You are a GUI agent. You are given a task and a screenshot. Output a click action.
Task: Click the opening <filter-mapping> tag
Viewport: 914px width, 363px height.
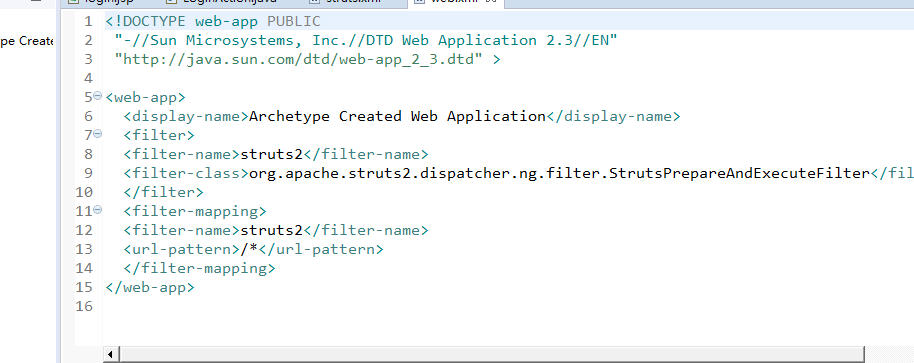(195, 211)
